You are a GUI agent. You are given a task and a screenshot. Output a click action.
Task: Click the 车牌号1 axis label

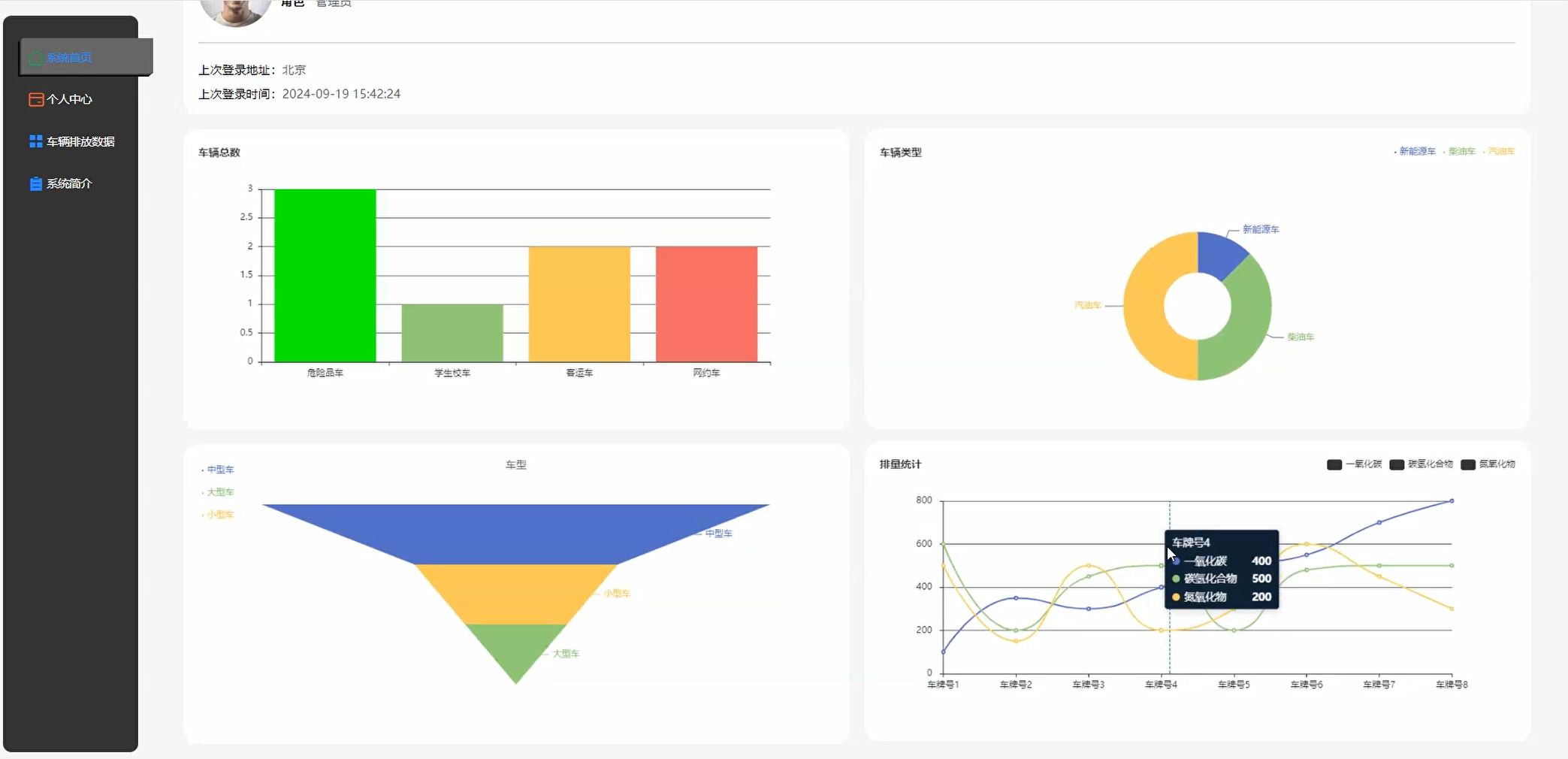coord(943,685)
